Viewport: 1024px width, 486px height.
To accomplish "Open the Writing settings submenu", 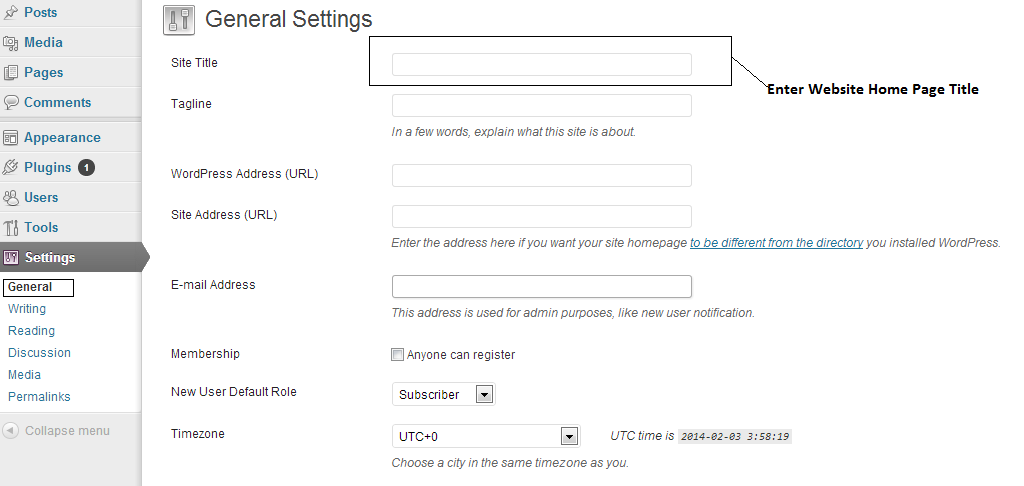I will tap(27, 309).
